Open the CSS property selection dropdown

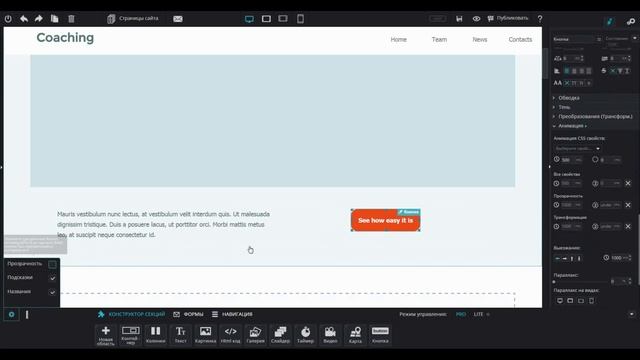[577, 149]
